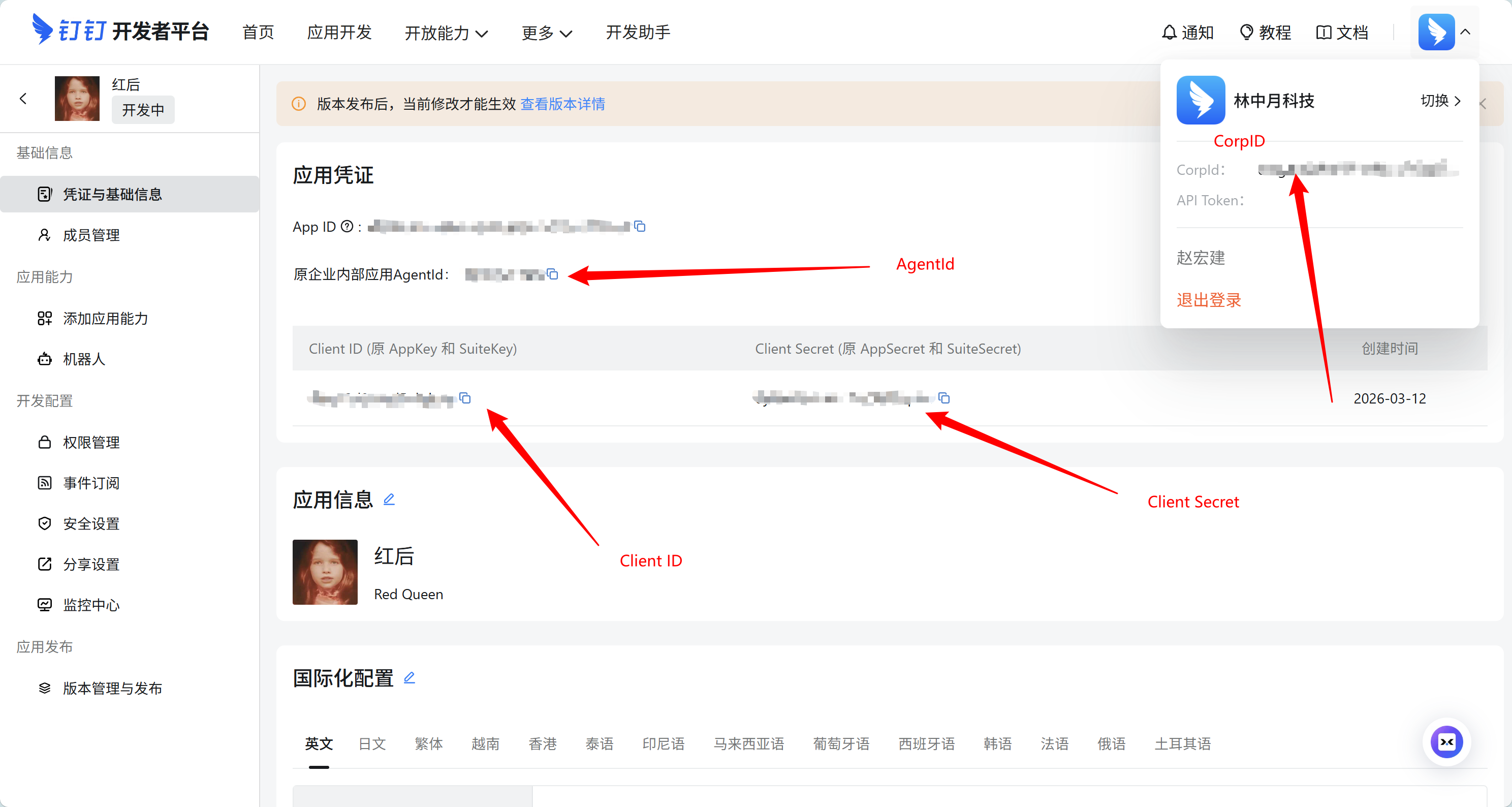The width and height of the screenshot is (1512, 807).
Task: Edit the 国际化配置 section
Action: 409,678
